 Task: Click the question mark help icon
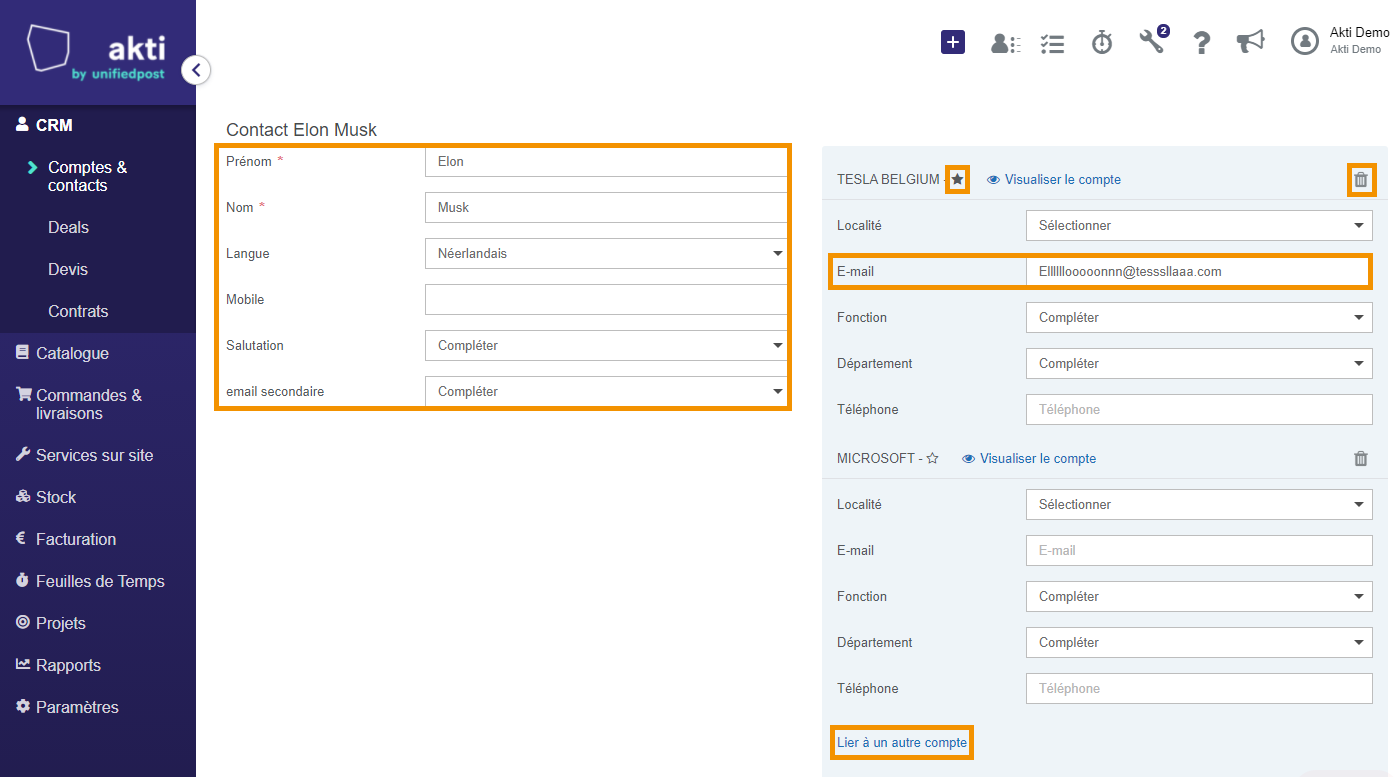tap(1202, 43)
